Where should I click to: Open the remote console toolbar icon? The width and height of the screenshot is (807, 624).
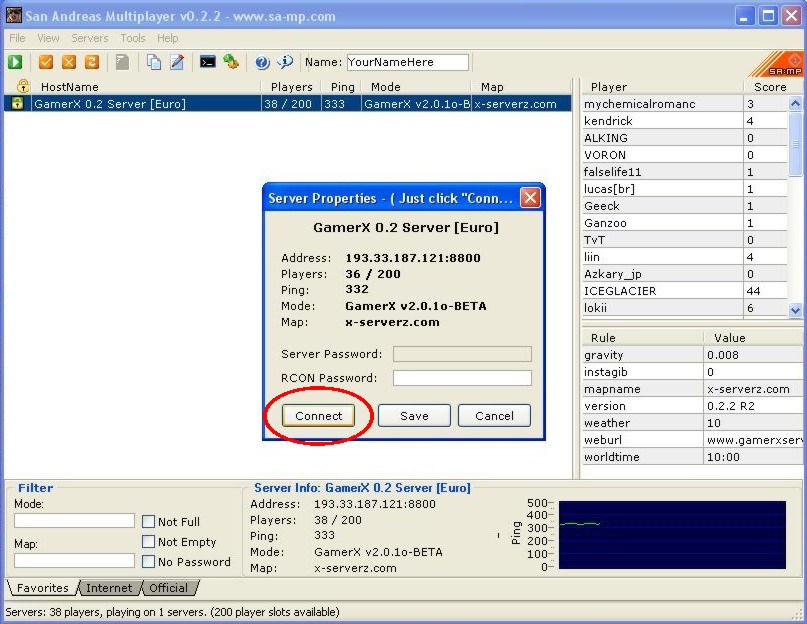[x=207, y=62]
